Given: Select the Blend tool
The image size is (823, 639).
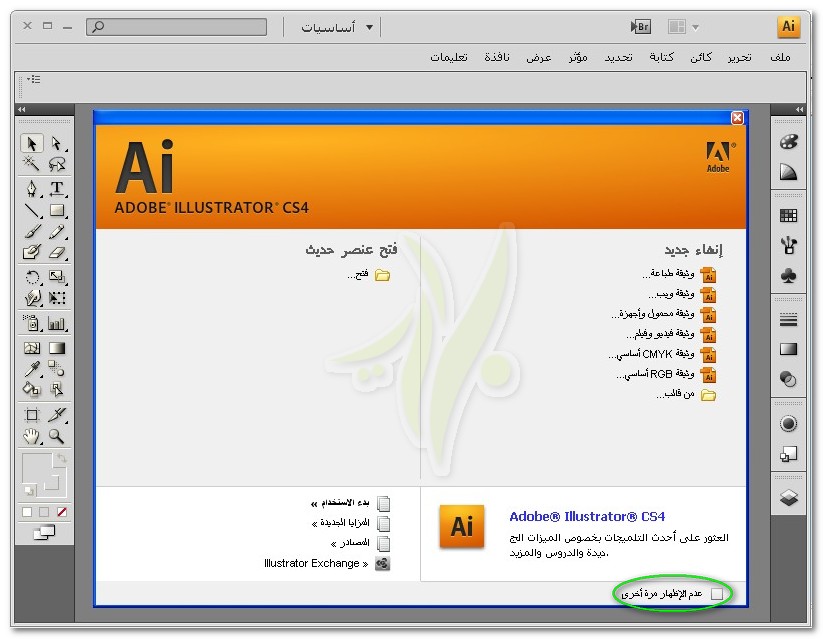Looking at the screenshot, I should coord(57,369).
